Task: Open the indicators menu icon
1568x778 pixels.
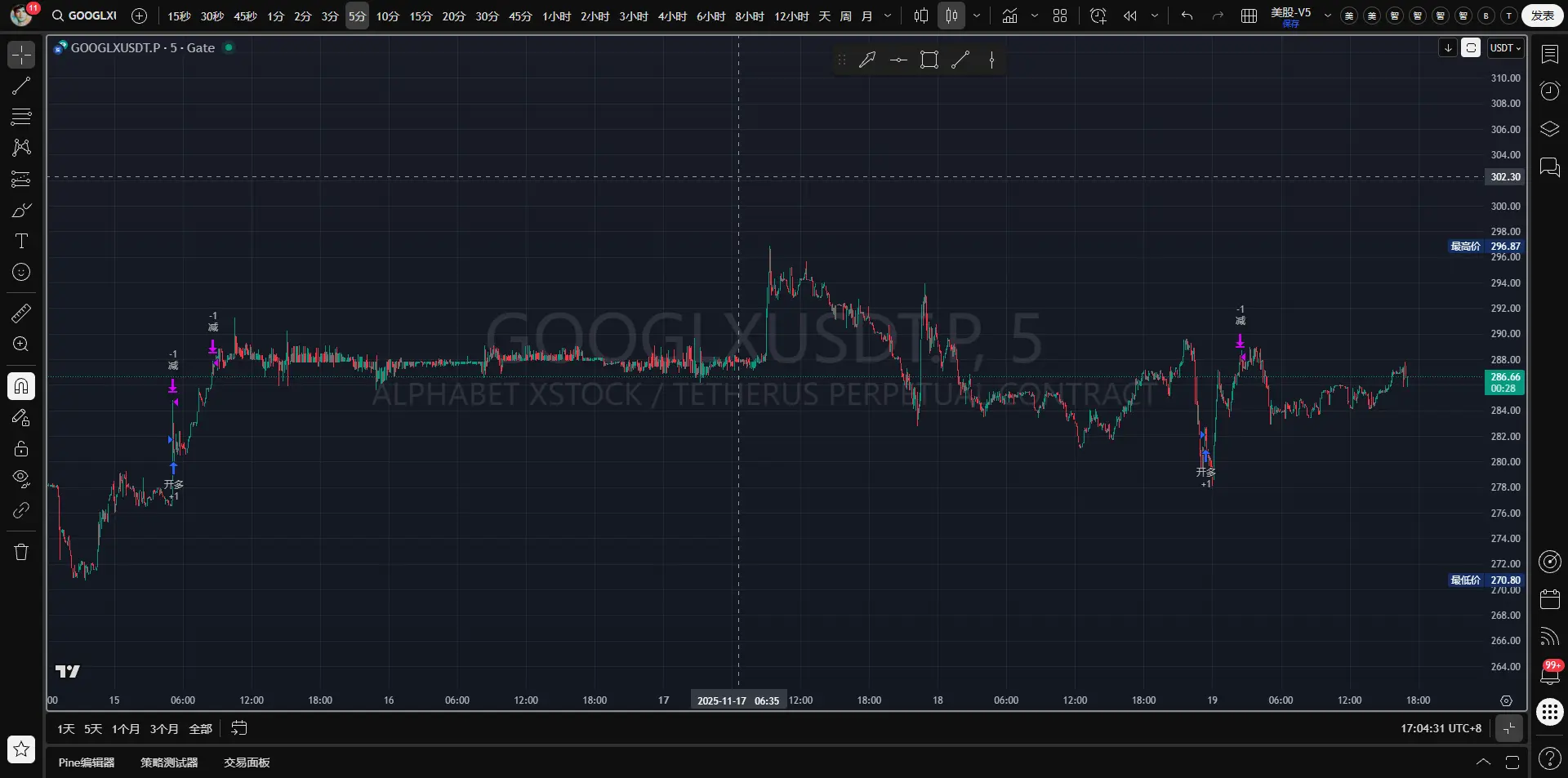Action: (x=1010, y=16)
